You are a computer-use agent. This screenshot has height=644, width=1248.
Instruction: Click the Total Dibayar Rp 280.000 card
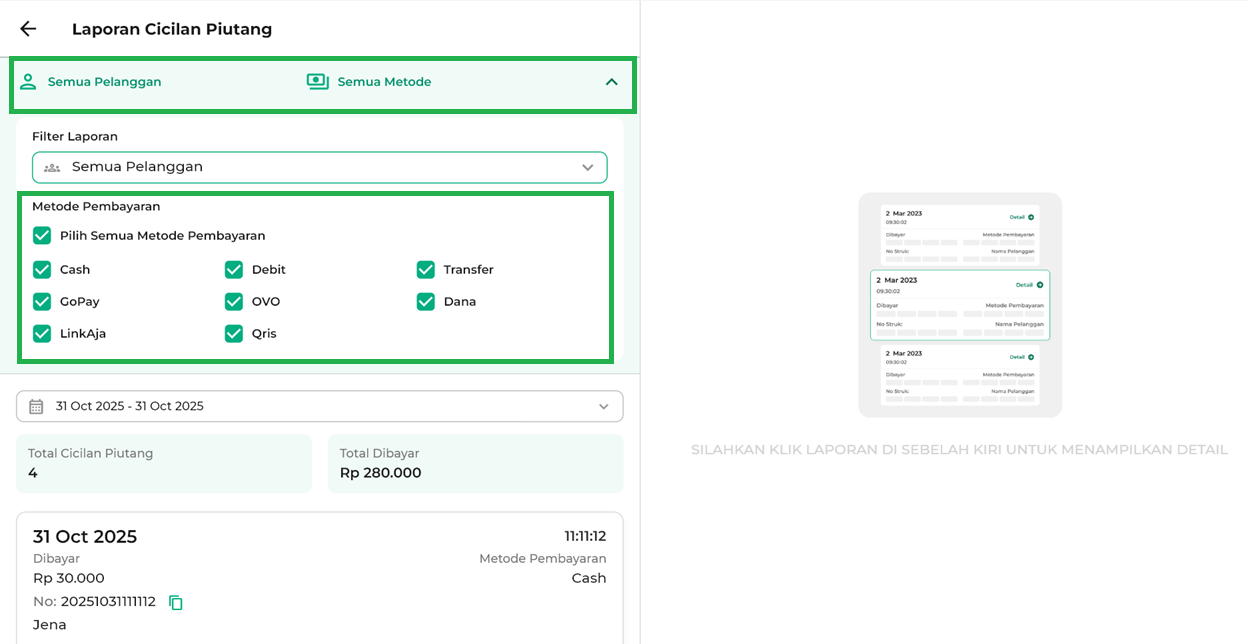tap(475, 463)
